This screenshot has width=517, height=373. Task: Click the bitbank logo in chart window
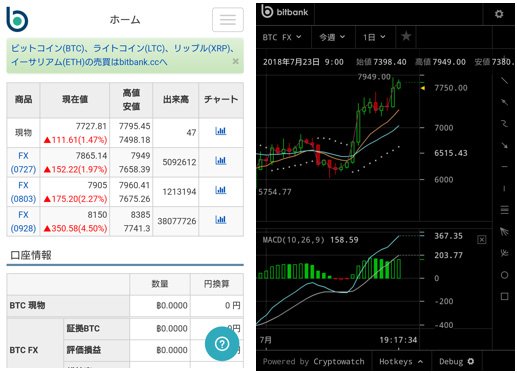coord(285,12)
